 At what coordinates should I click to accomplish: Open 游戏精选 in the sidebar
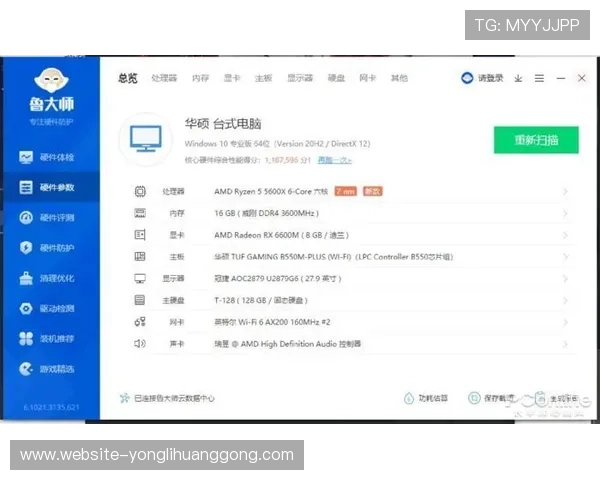pos(47,369)
